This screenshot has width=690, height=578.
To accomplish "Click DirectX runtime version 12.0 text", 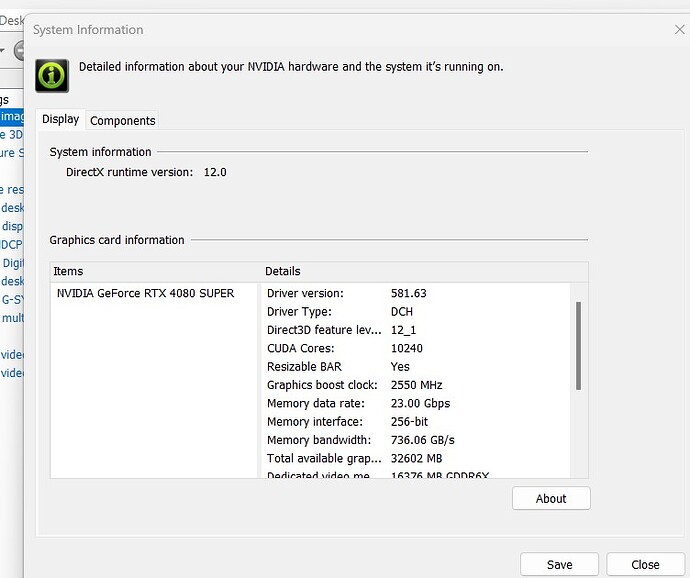I will (x=146, y=172).
